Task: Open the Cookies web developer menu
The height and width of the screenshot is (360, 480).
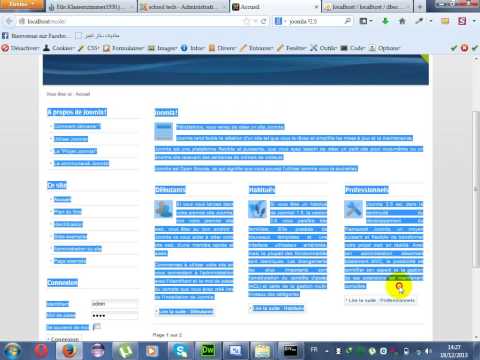Action: [x=59, y=48]
